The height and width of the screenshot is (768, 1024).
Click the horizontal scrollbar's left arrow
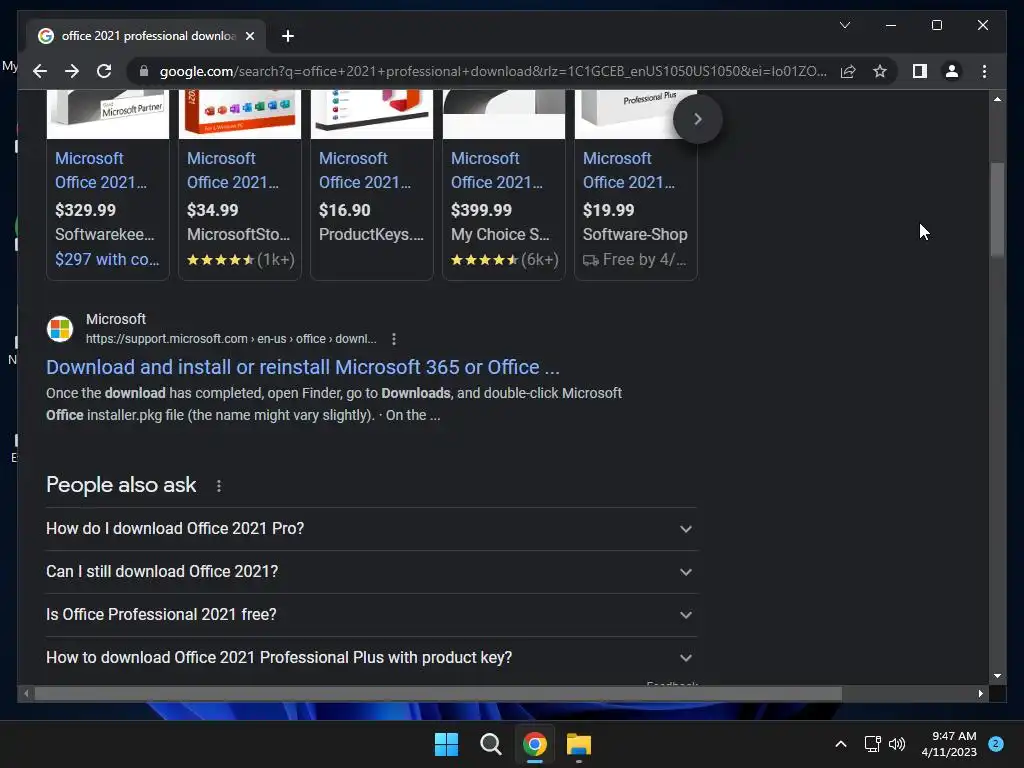click(x=26, y=694)
